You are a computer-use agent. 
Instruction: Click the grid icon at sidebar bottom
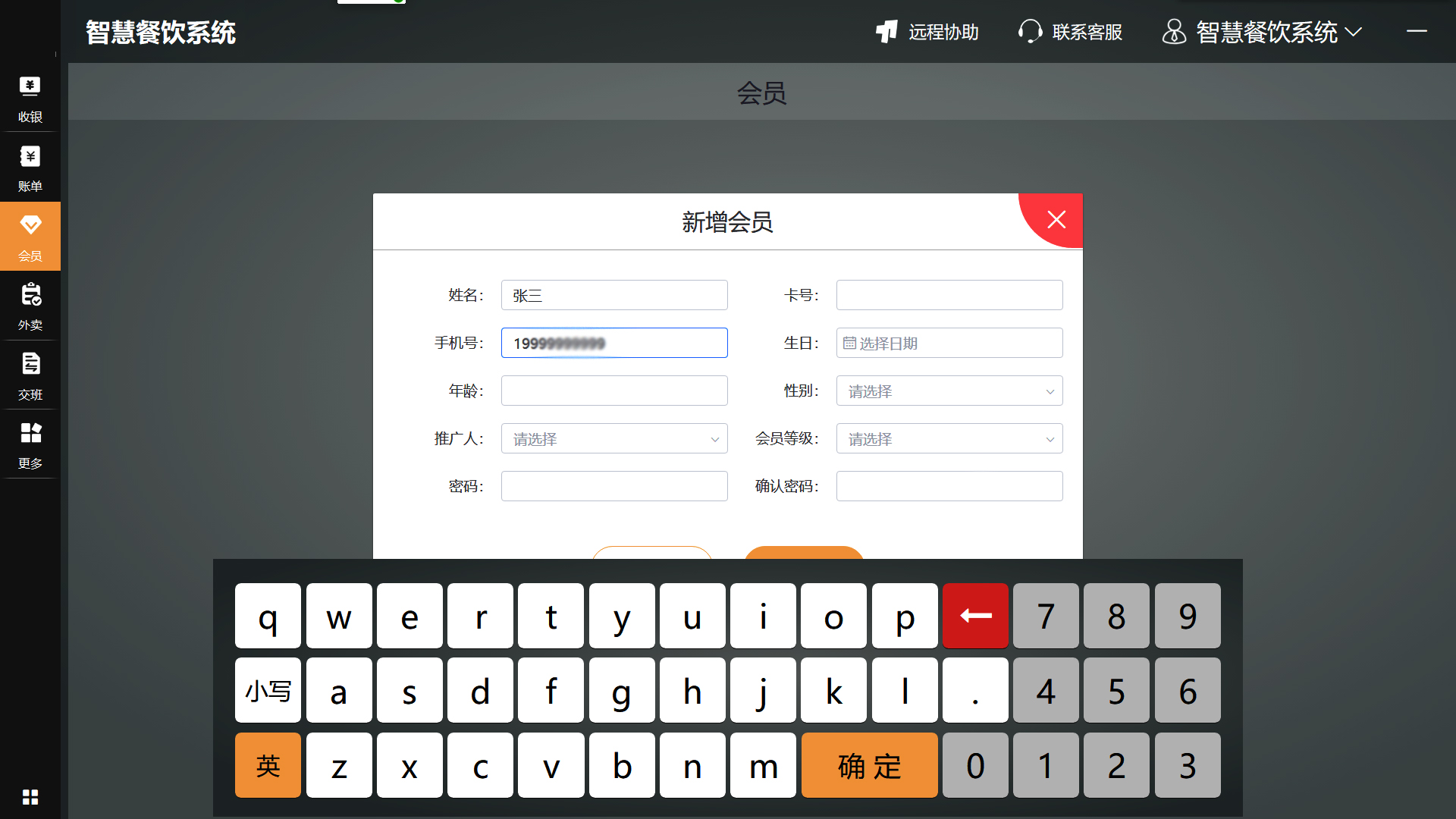pyautogui.click(x=30, y=797)
